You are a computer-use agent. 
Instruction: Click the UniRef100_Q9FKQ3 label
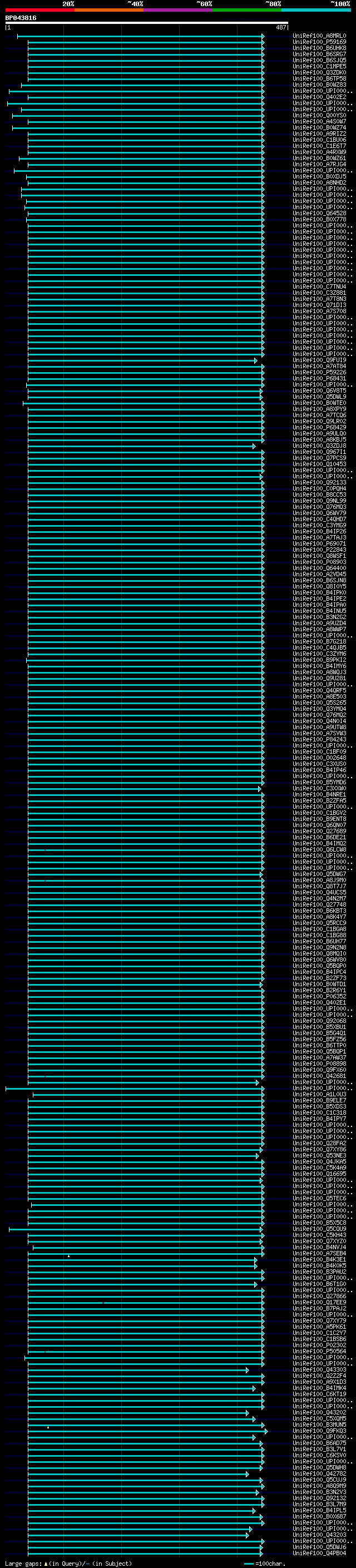pos(319,1431)
